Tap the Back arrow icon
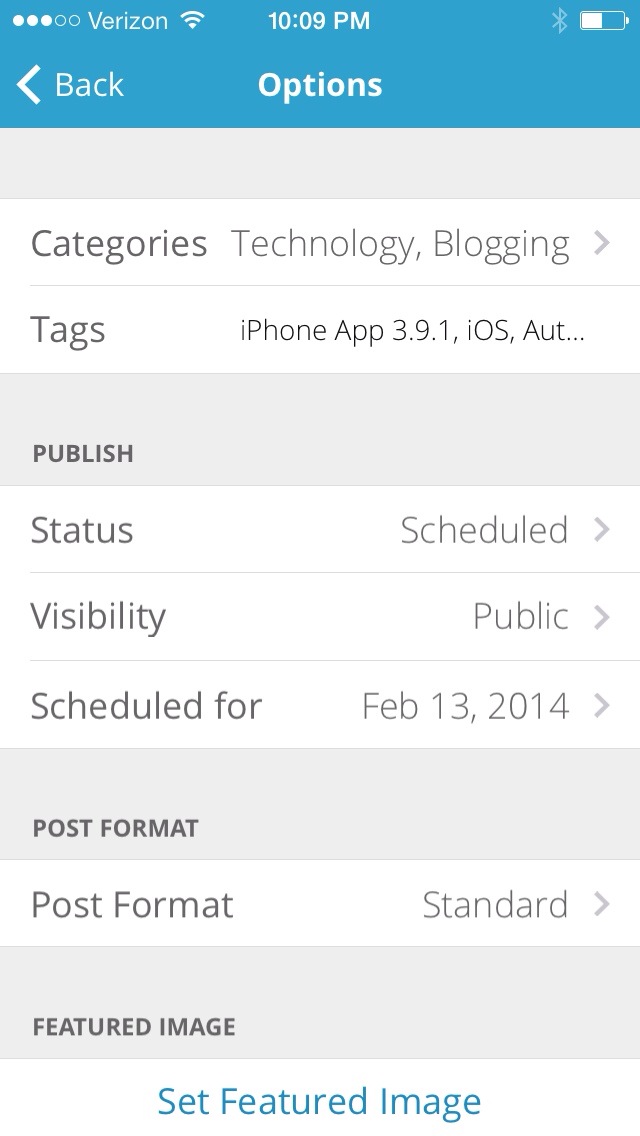The width and height of the screenshot is (640, 1136). (x=29, y=86)
